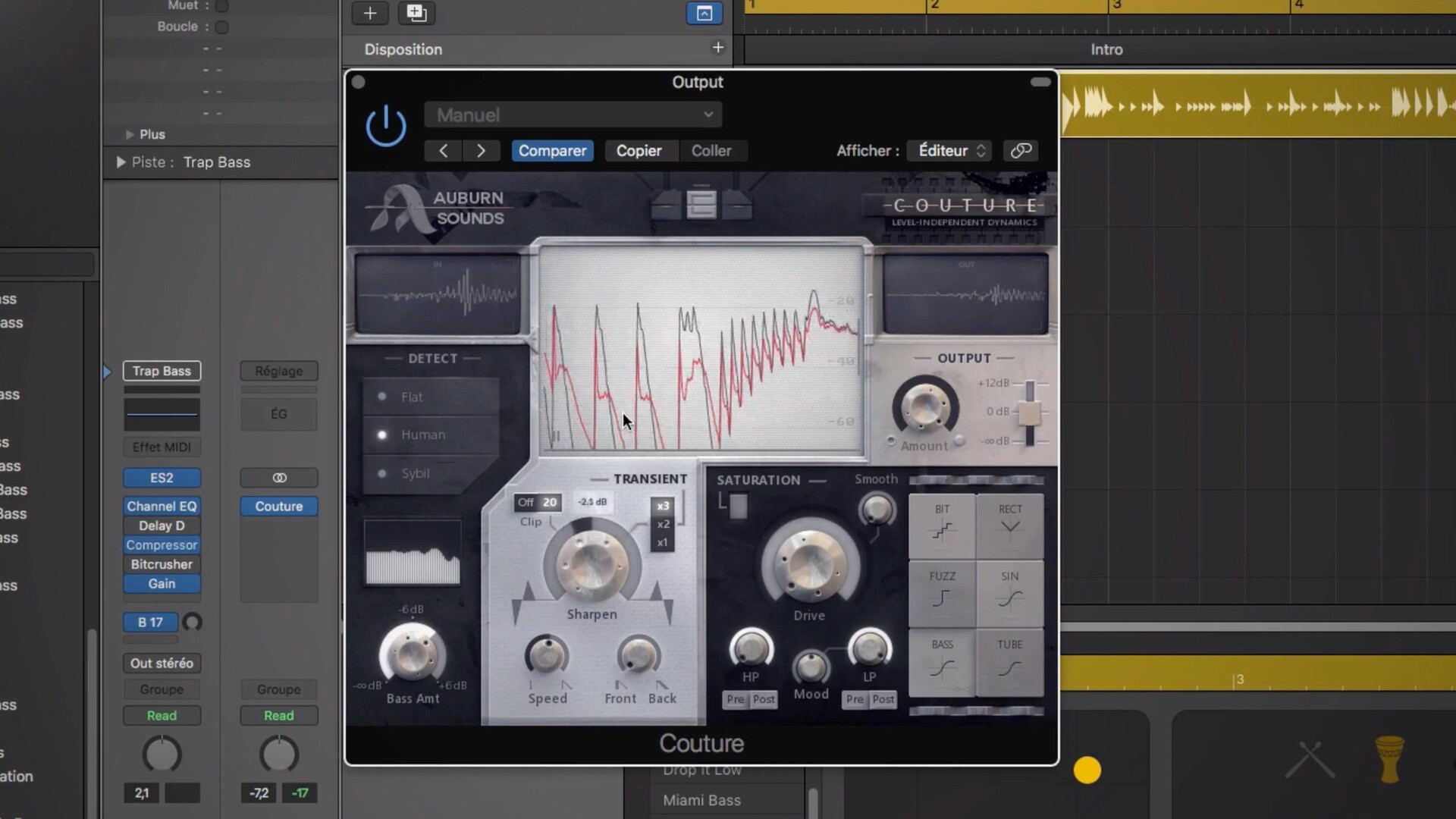Open the Out stéréo output menu

[x=162, y=663]
